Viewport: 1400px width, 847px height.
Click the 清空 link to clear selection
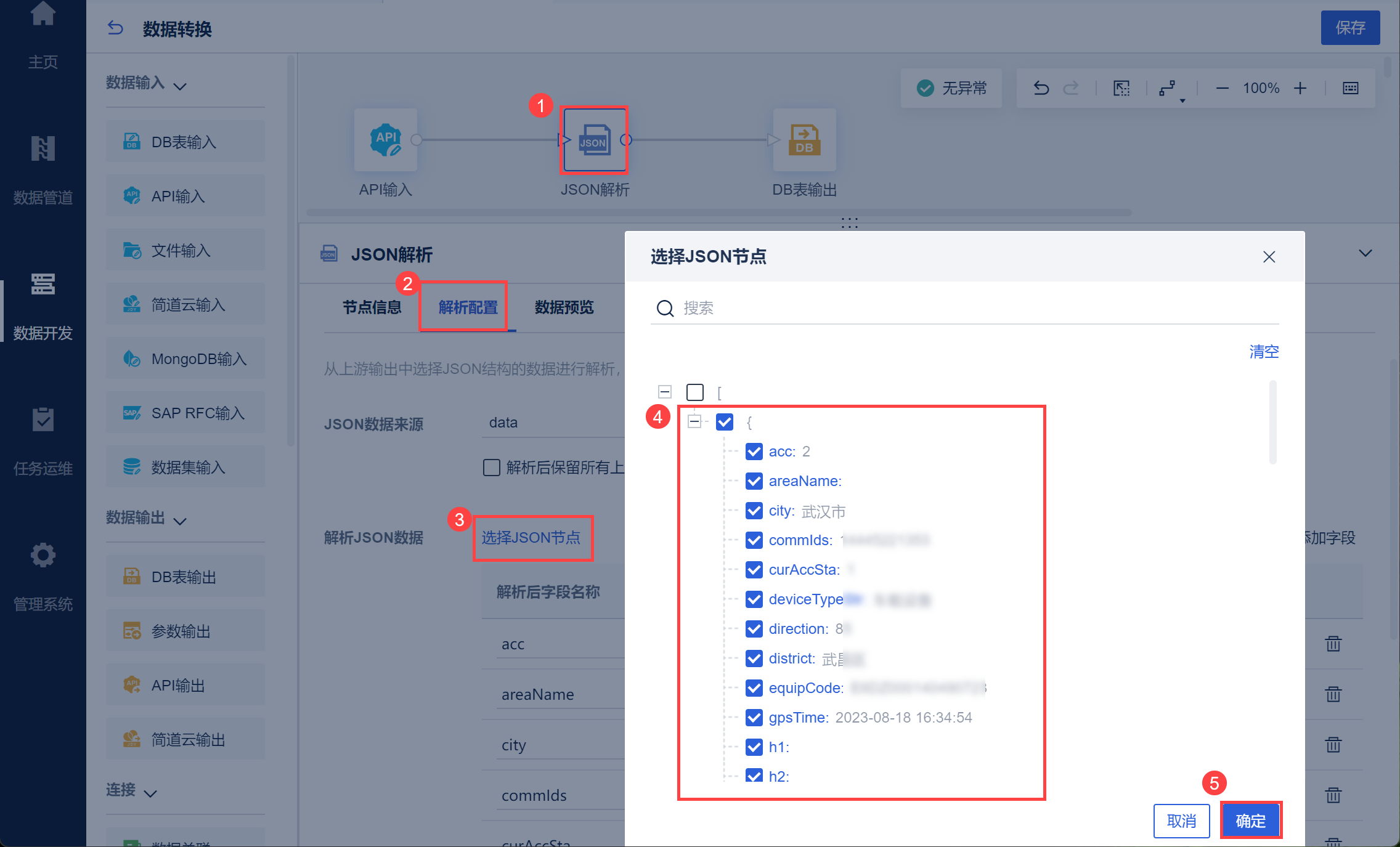point(1264,352)
